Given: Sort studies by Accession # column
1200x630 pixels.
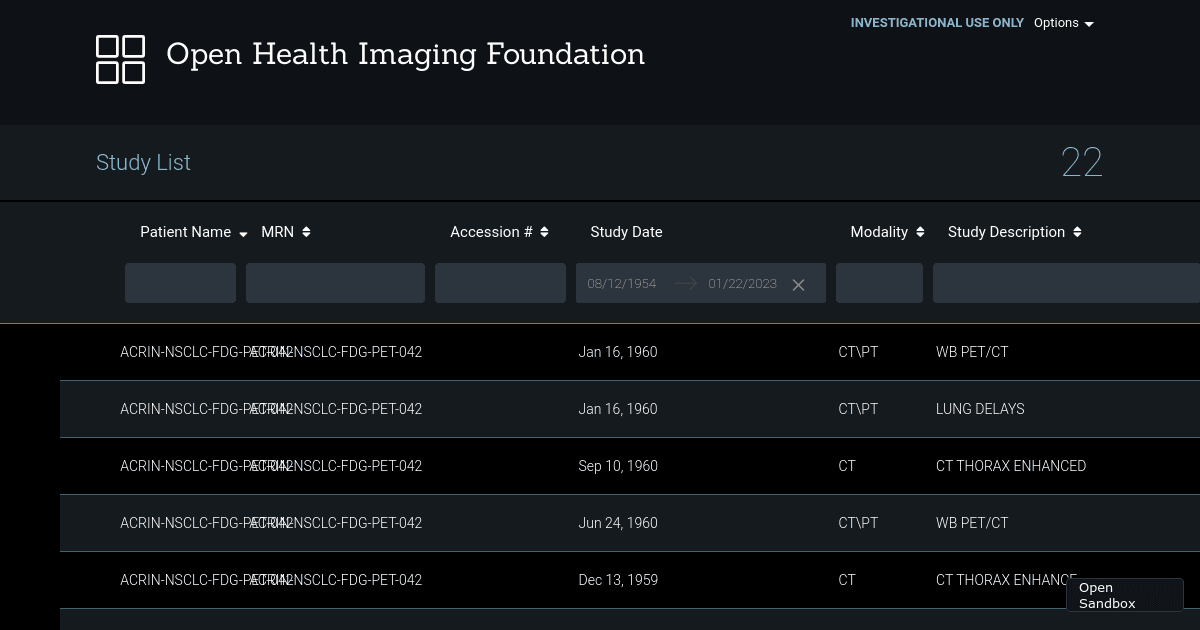Looking at the screenshot, I should click(x=499, y=232).
